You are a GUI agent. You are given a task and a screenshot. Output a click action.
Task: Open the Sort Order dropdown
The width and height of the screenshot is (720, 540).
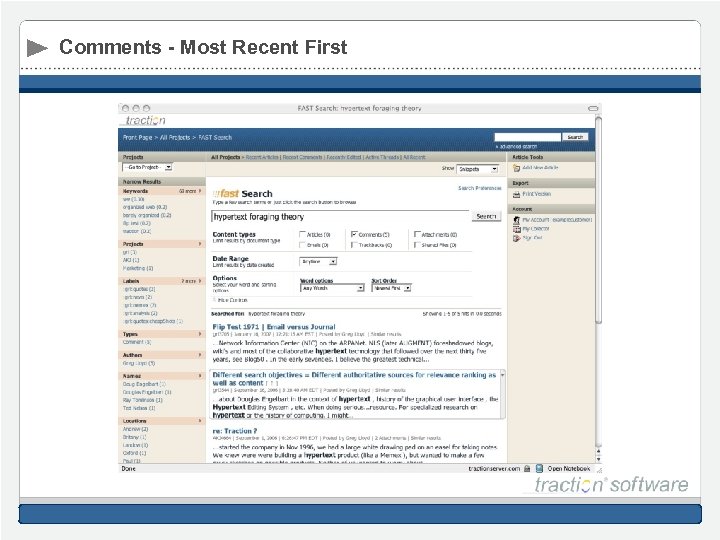click(391, 288)
